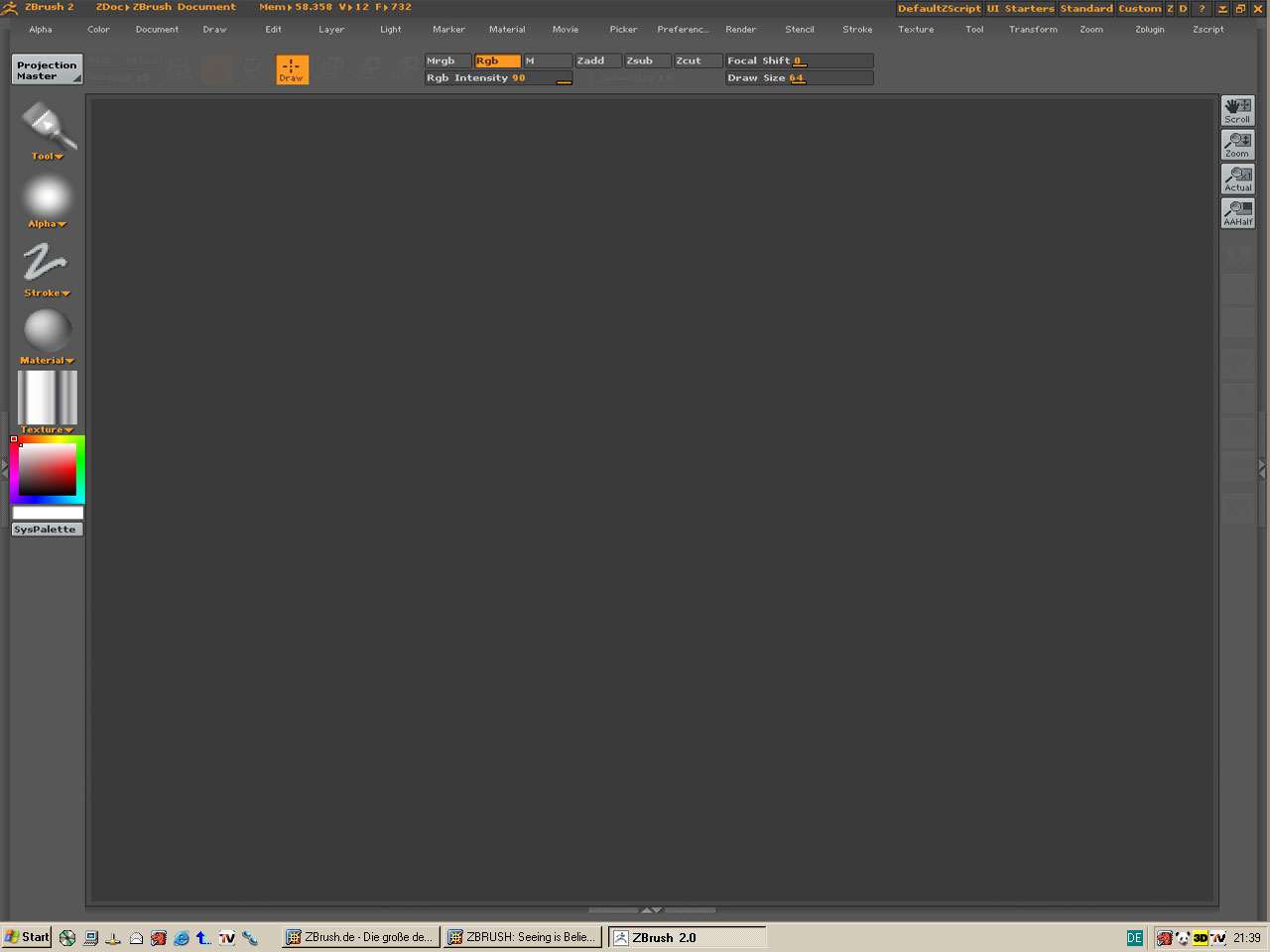Viewport: 1270px width, 952px height.
Task: Select the grey Material sphere thumbnail
Action: (47, 330)
